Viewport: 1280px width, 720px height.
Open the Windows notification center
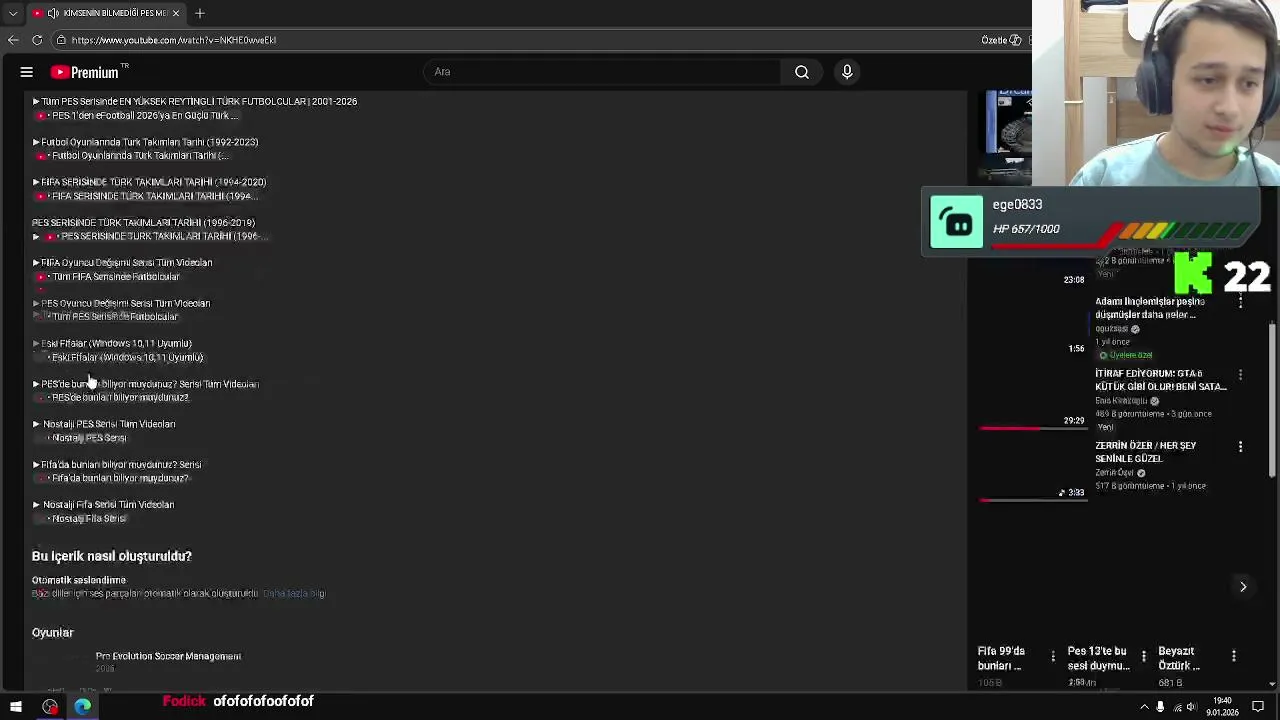click(1258, 707)
